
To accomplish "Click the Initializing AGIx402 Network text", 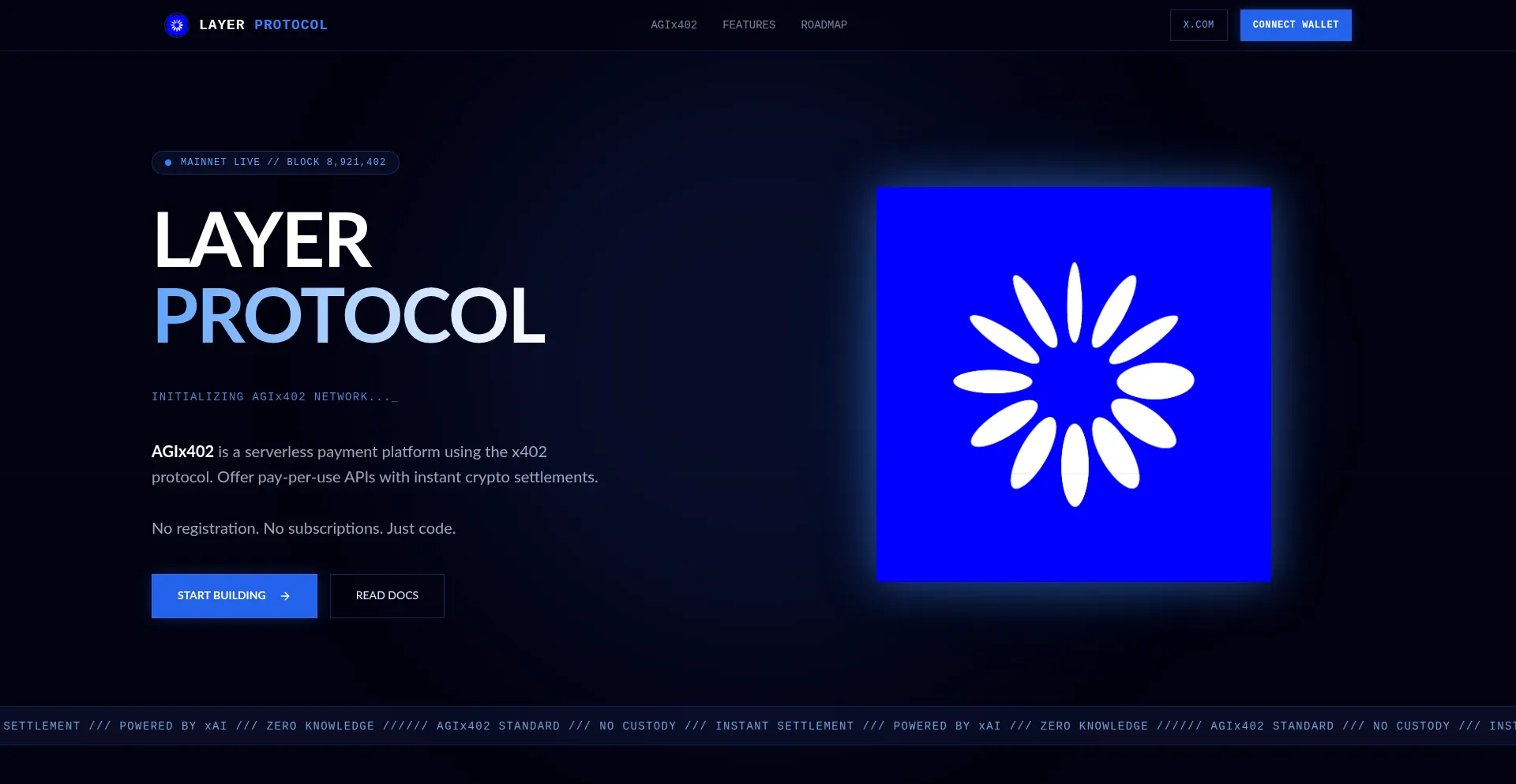I will coord(274,397).
